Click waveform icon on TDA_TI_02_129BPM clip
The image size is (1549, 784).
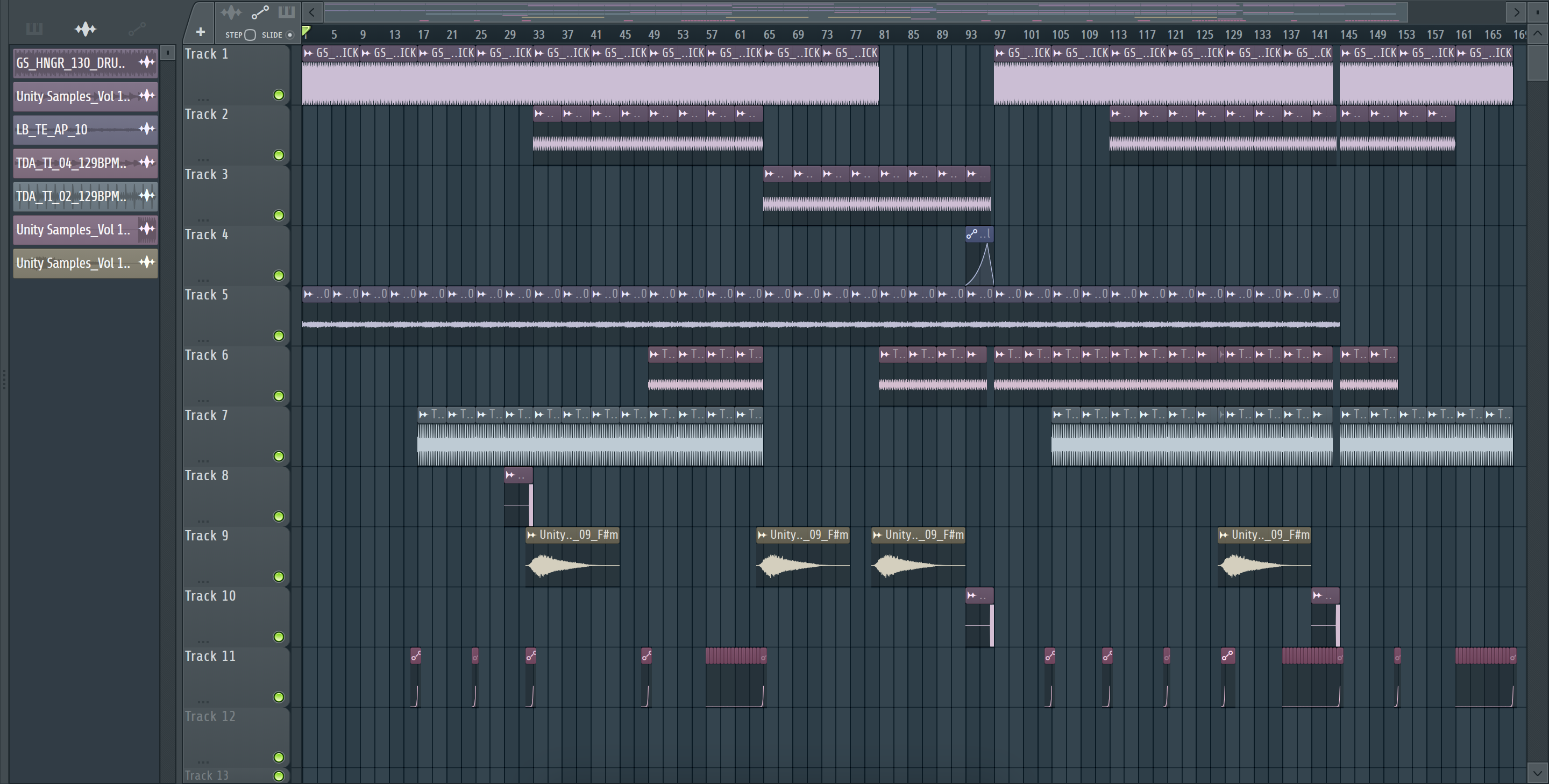(147, 196)
